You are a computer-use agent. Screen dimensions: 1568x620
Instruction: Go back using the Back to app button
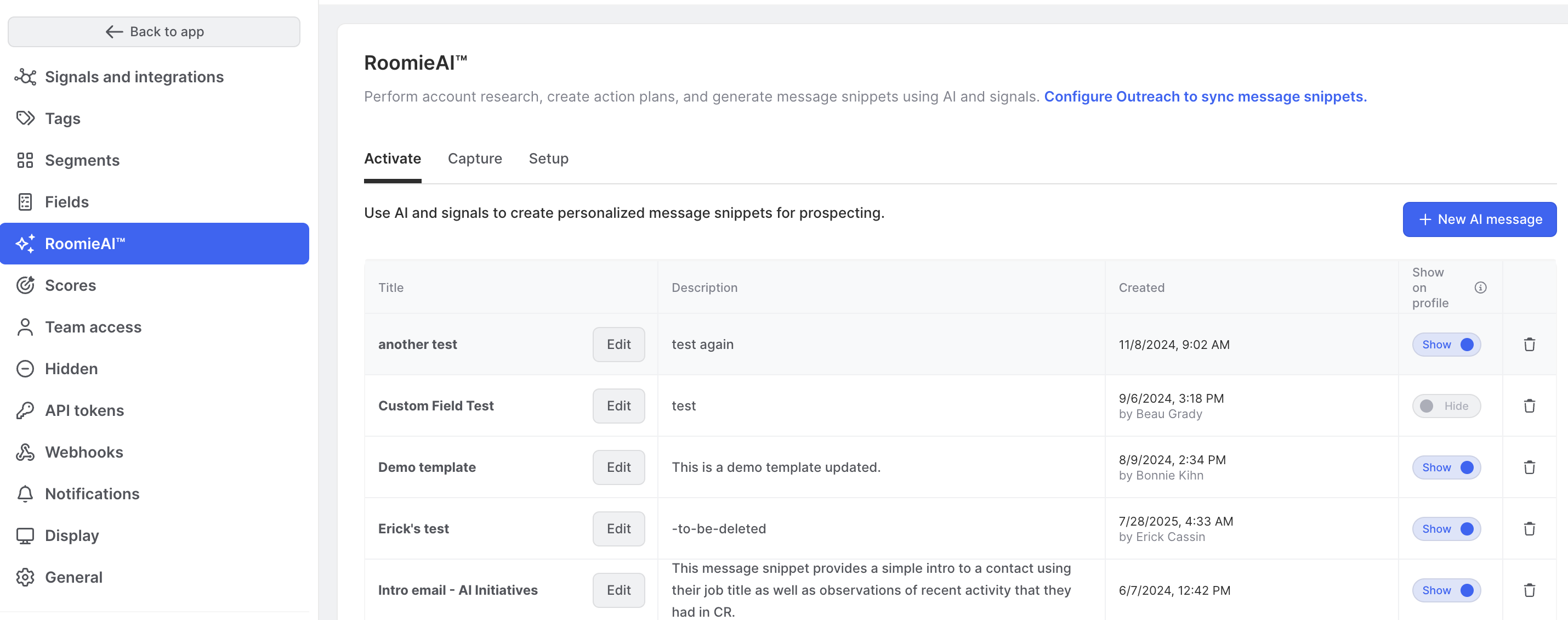pos(154,32)
